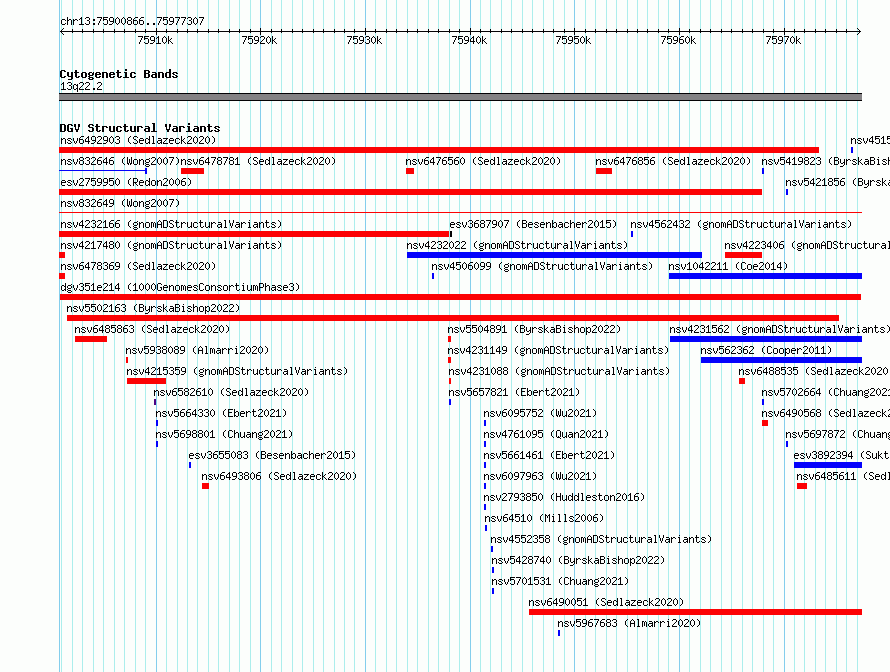Open nsv4552358 gnomADStructuralVariants label
The width and height of the screenshot is (890, 672).
click(601, 539)
